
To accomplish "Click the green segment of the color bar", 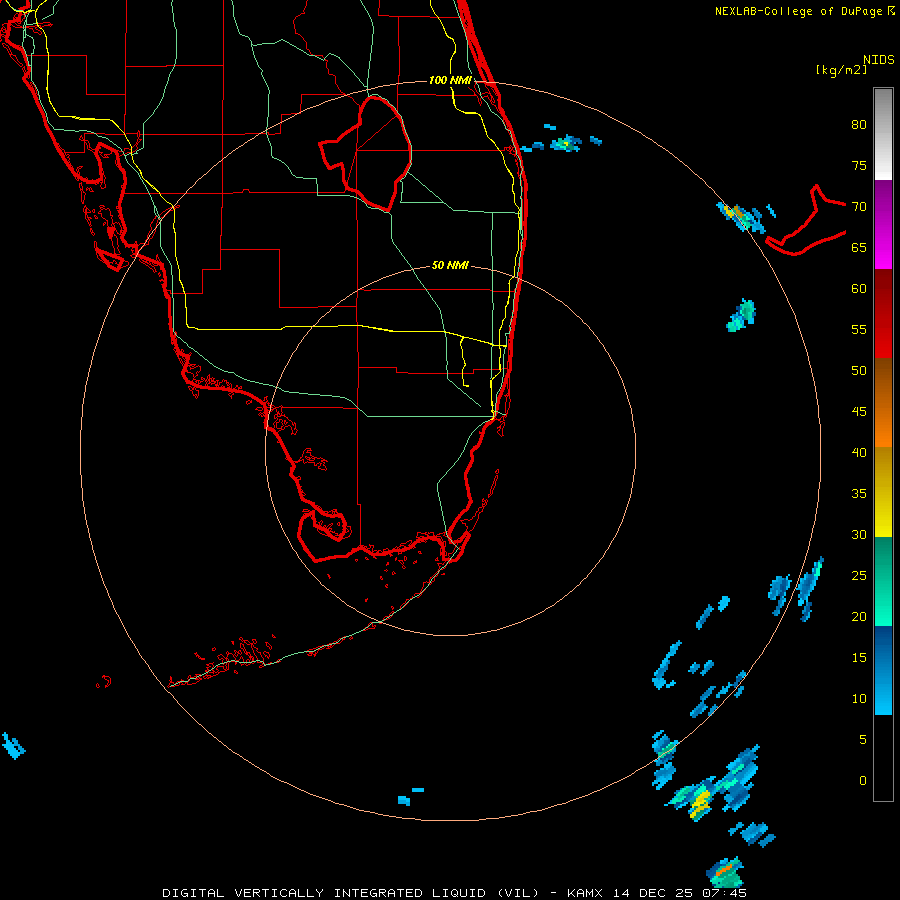I will [883, 581].
